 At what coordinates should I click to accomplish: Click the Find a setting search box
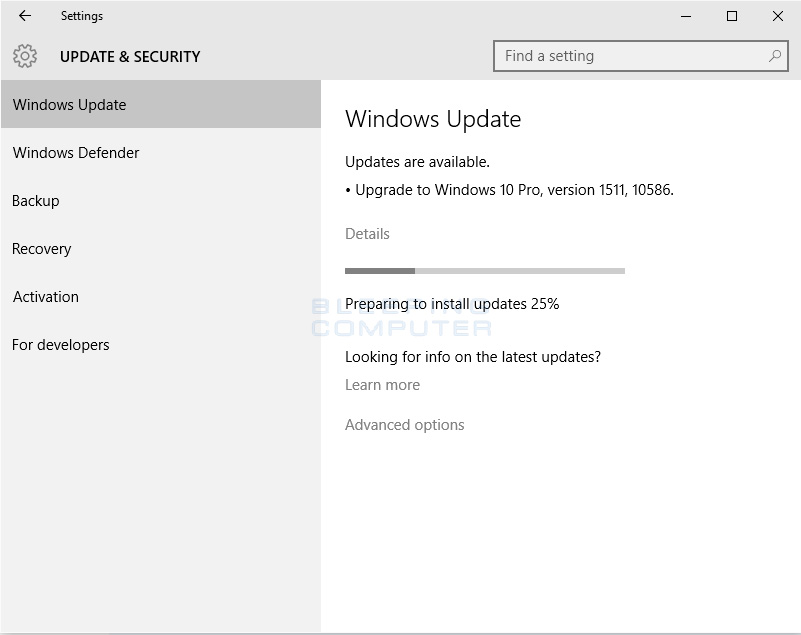620,56
